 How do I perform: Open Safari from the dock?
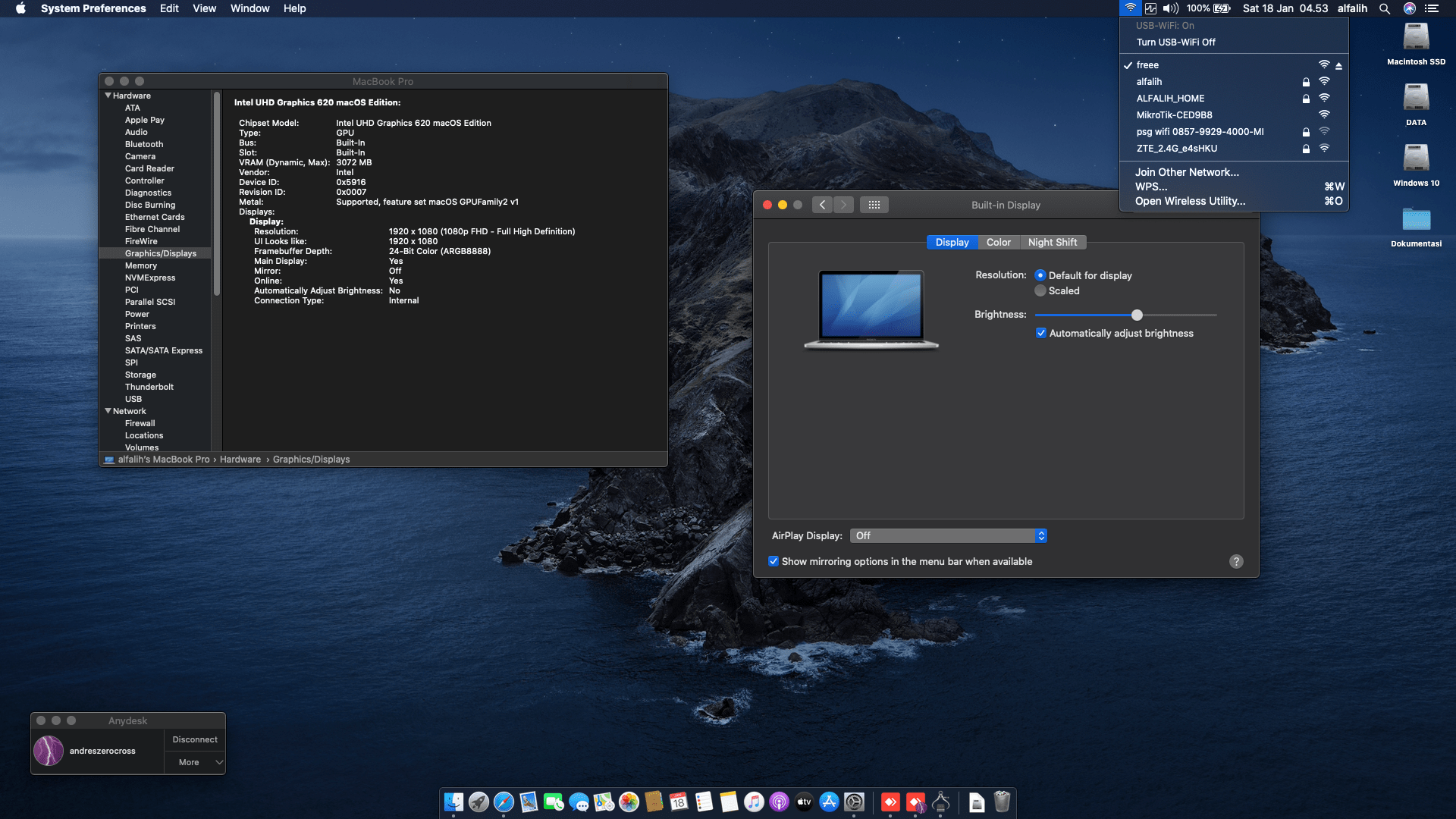pyautogui.click(x=504, y=802)
